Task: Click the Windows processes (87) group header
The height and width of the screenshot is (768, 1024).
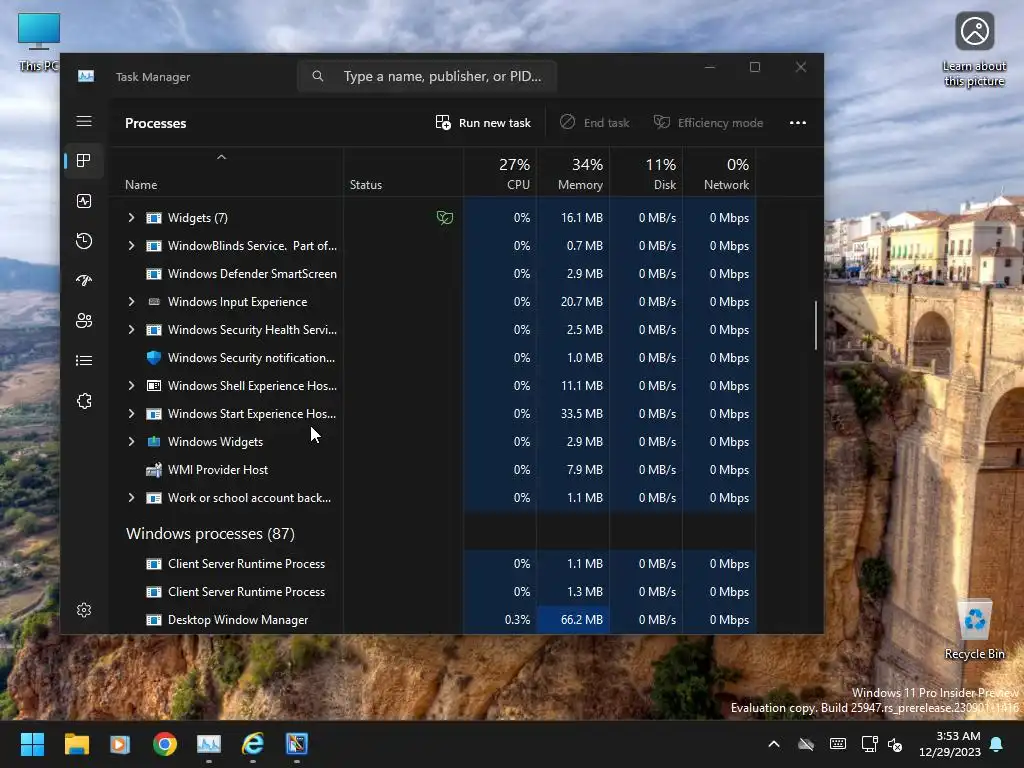Action: [210, 534]
